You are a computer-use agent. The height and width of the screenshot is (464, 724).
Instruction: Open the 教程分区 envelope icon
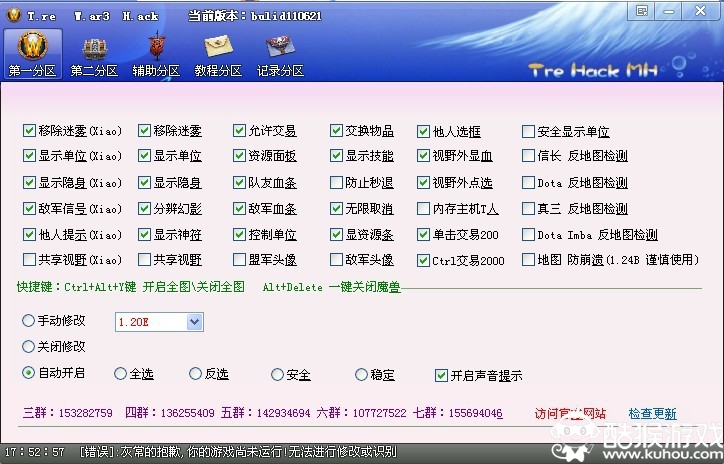(218, 53)
